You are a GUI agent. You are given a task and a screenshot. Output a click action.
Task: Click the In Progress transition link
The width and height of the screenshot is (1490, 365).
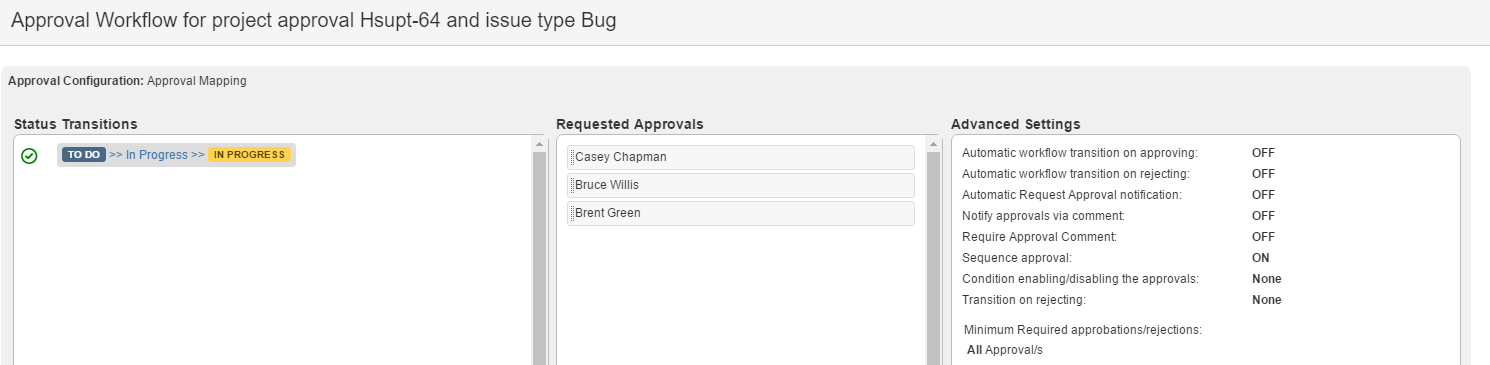click(x=157, y=155)
